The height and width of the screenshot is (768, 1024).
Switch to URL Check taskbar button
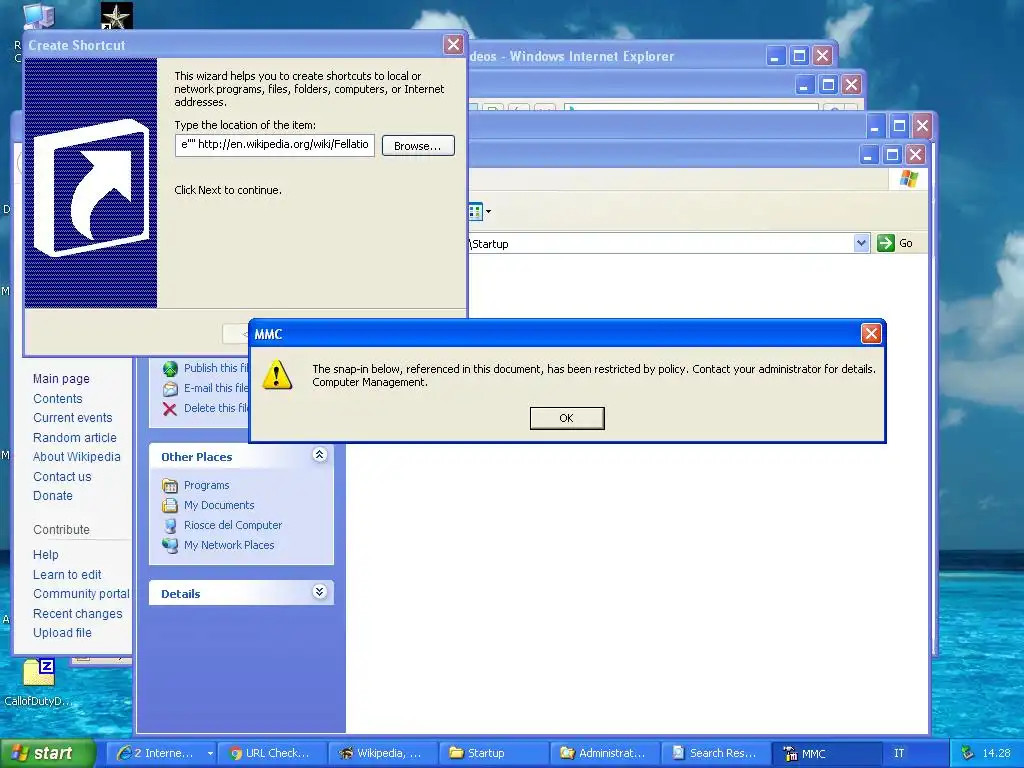click(x=270, y=753)
